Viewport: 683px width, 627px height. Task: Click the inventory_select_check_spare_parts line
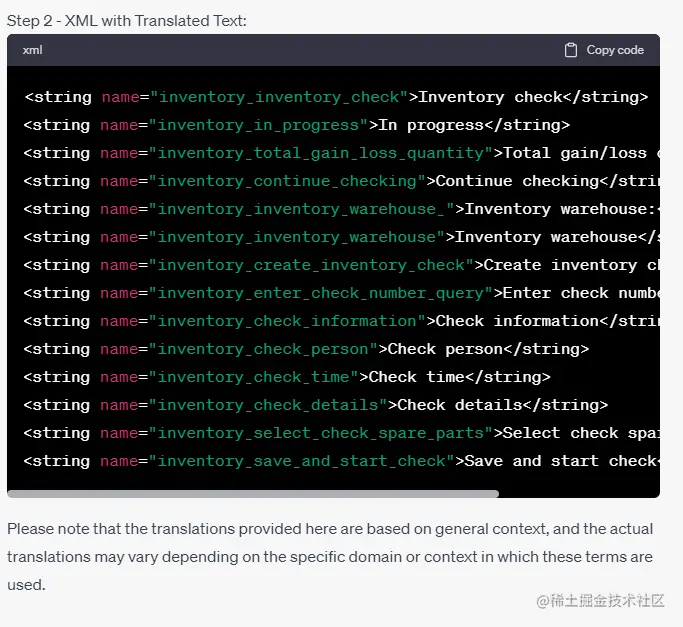[342, 433]
